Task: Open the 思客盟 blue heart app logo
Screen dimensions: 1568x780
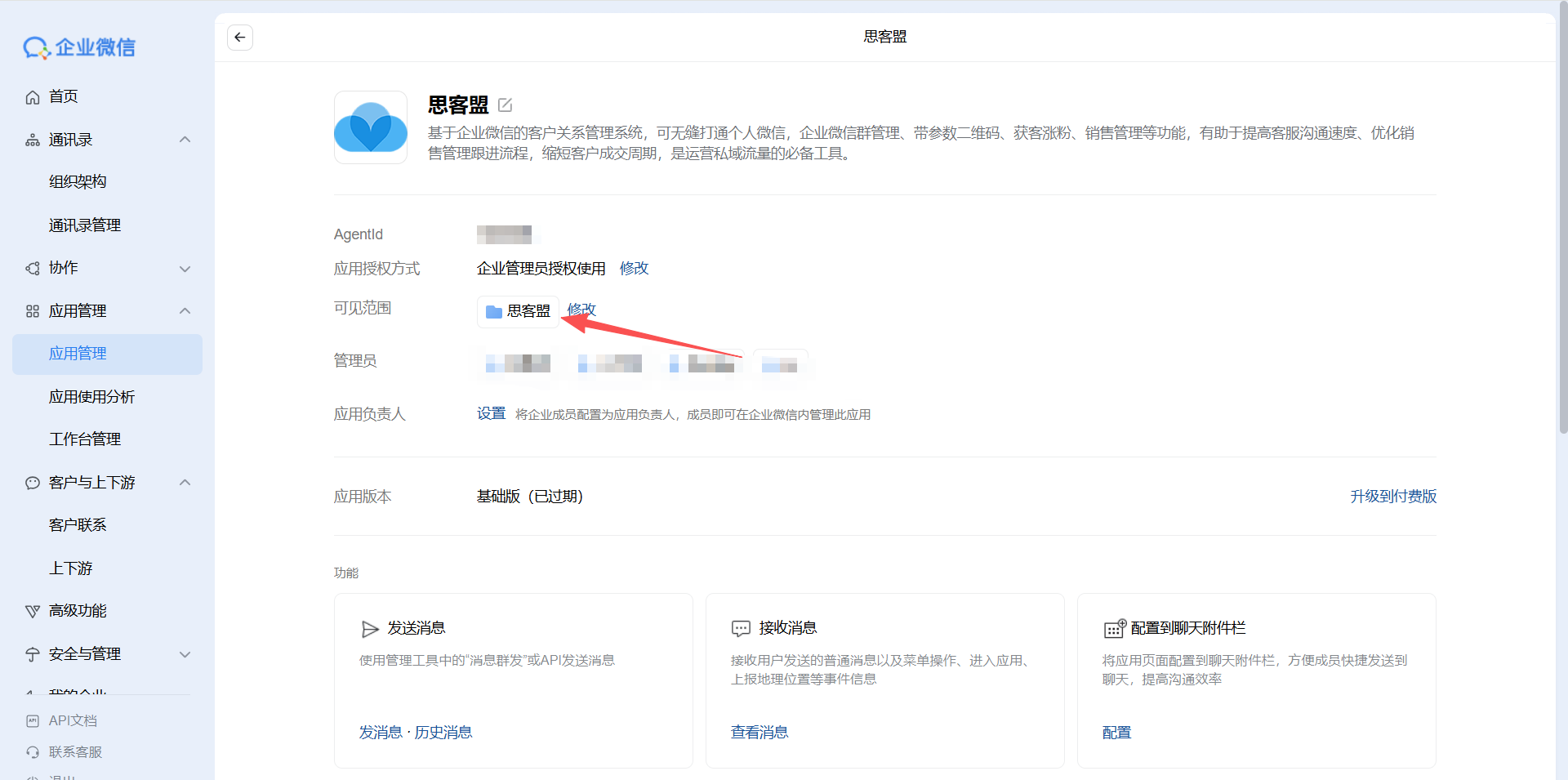Action: tap(371, 127)
